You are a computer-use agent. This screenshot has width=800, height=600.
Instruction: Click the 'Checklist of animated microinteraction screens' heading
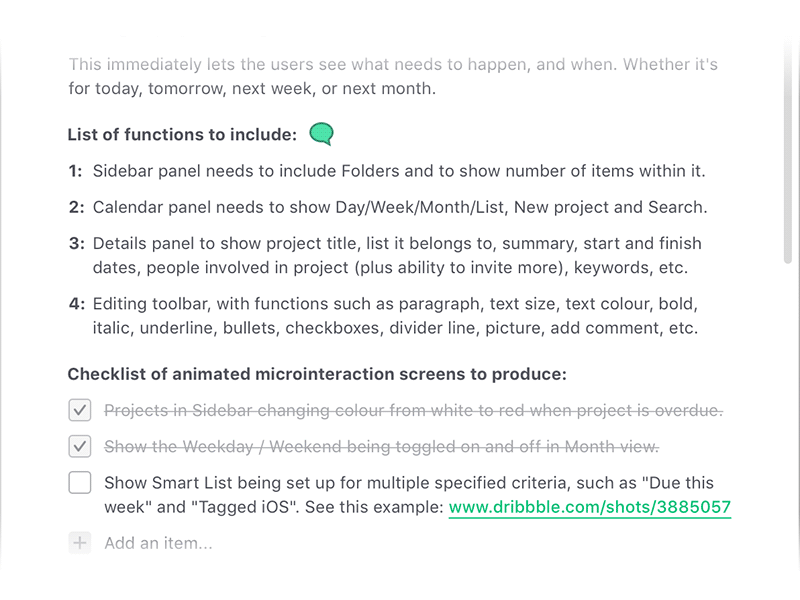tap(317, 375)
